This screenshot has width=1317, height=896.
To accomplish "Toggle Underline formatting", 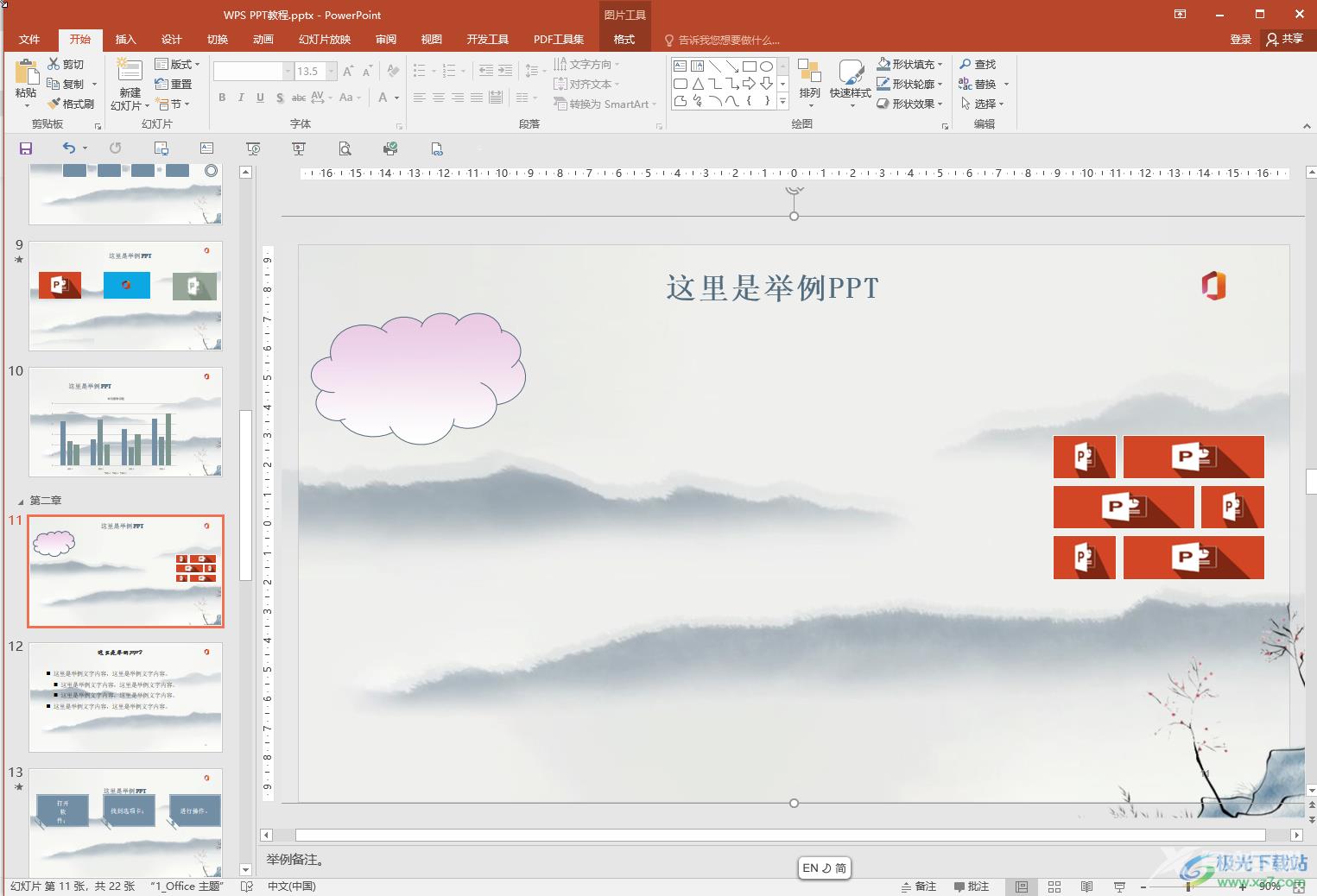I will click(260, 98).
